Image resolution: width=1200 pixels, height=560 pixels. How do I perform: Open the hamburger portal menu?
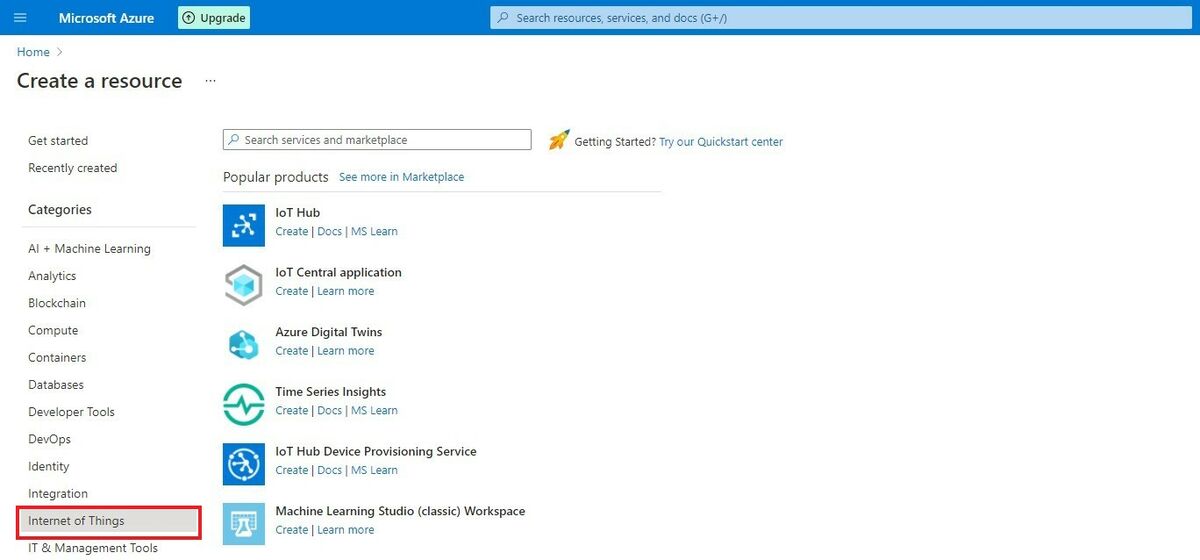click(x=20, y=18)
